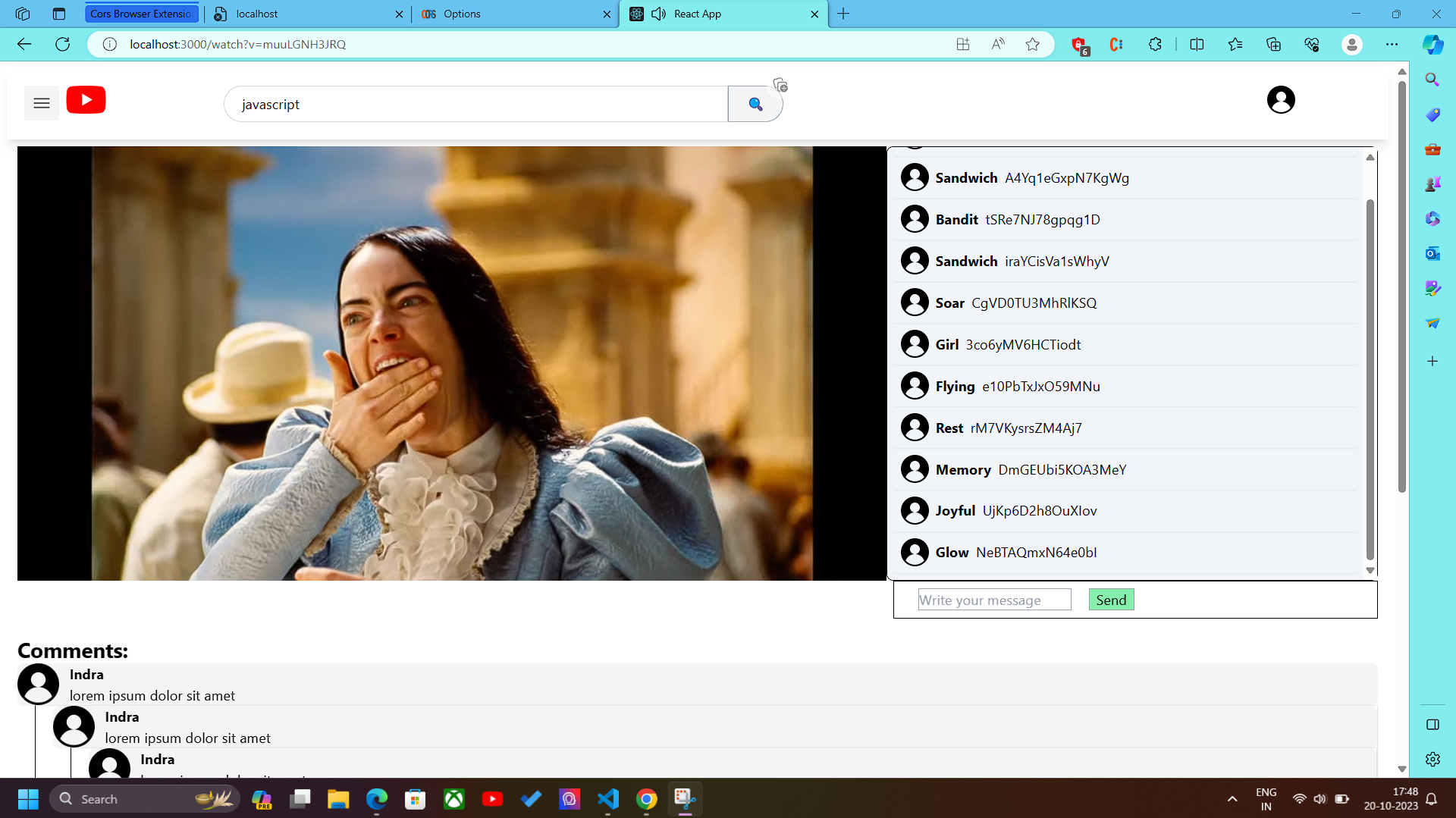
Task: Click the YouTube logo icon
Action: tap(86, 100)
